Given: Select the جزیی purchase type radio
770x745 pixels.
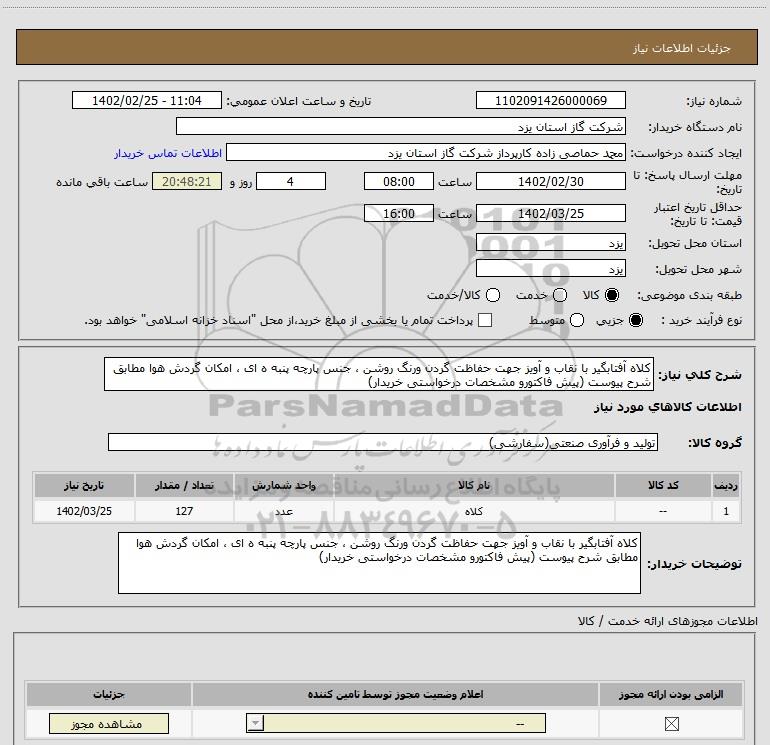Looking at the screenshot, I should 635,320.
